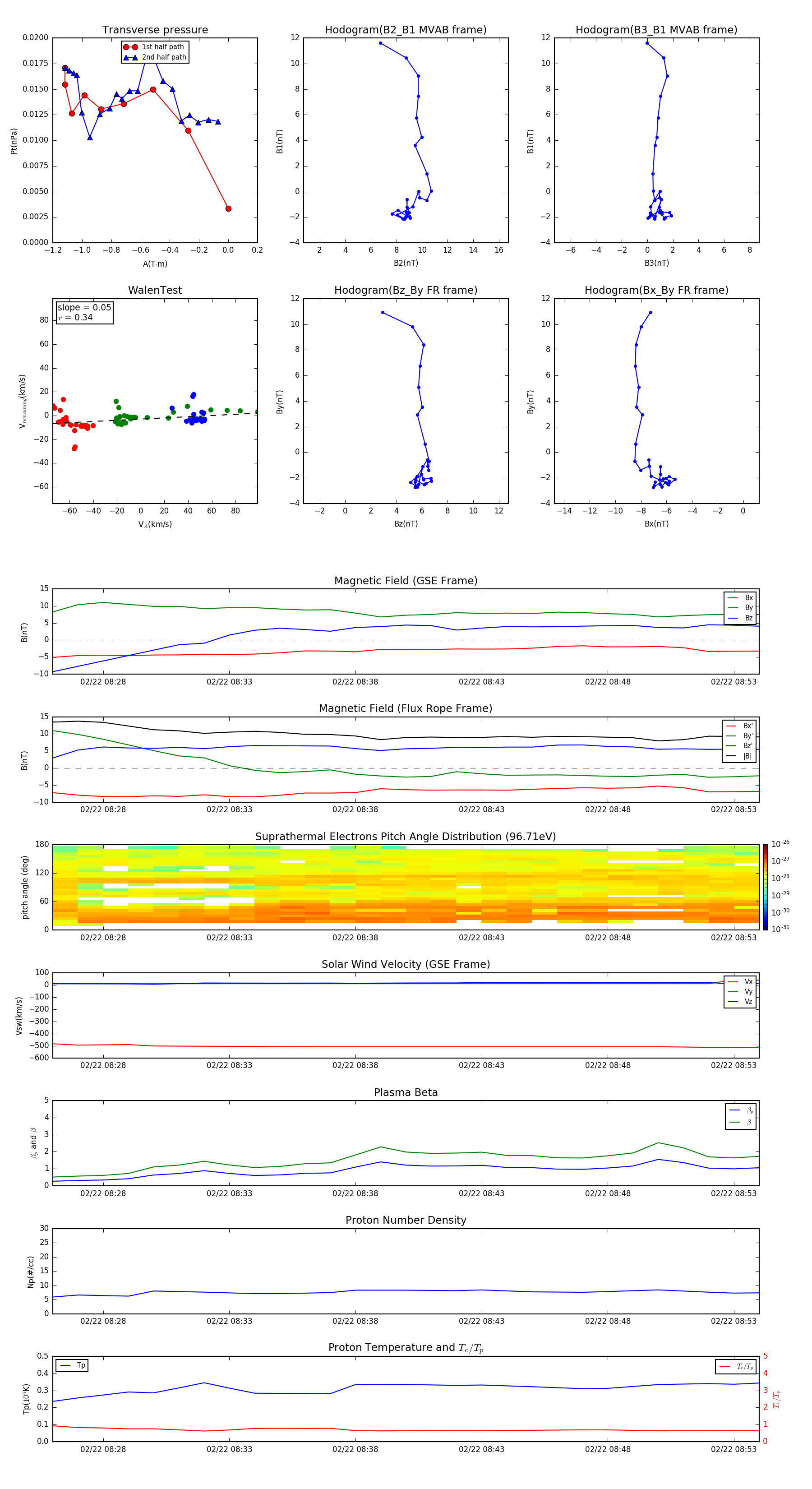Click the 'pitch angle (deg)' axis label

25,887
